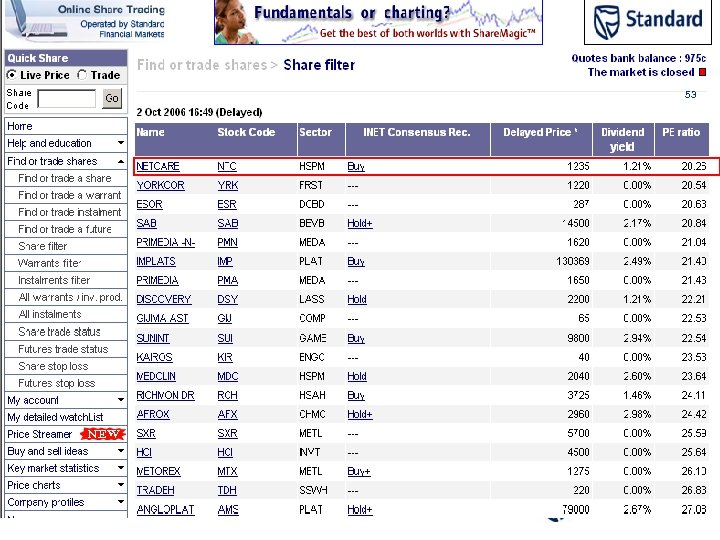Click the PE ratio column header
Image resolution: width=720 pixels, height=540 pixels.
(681, 139)
